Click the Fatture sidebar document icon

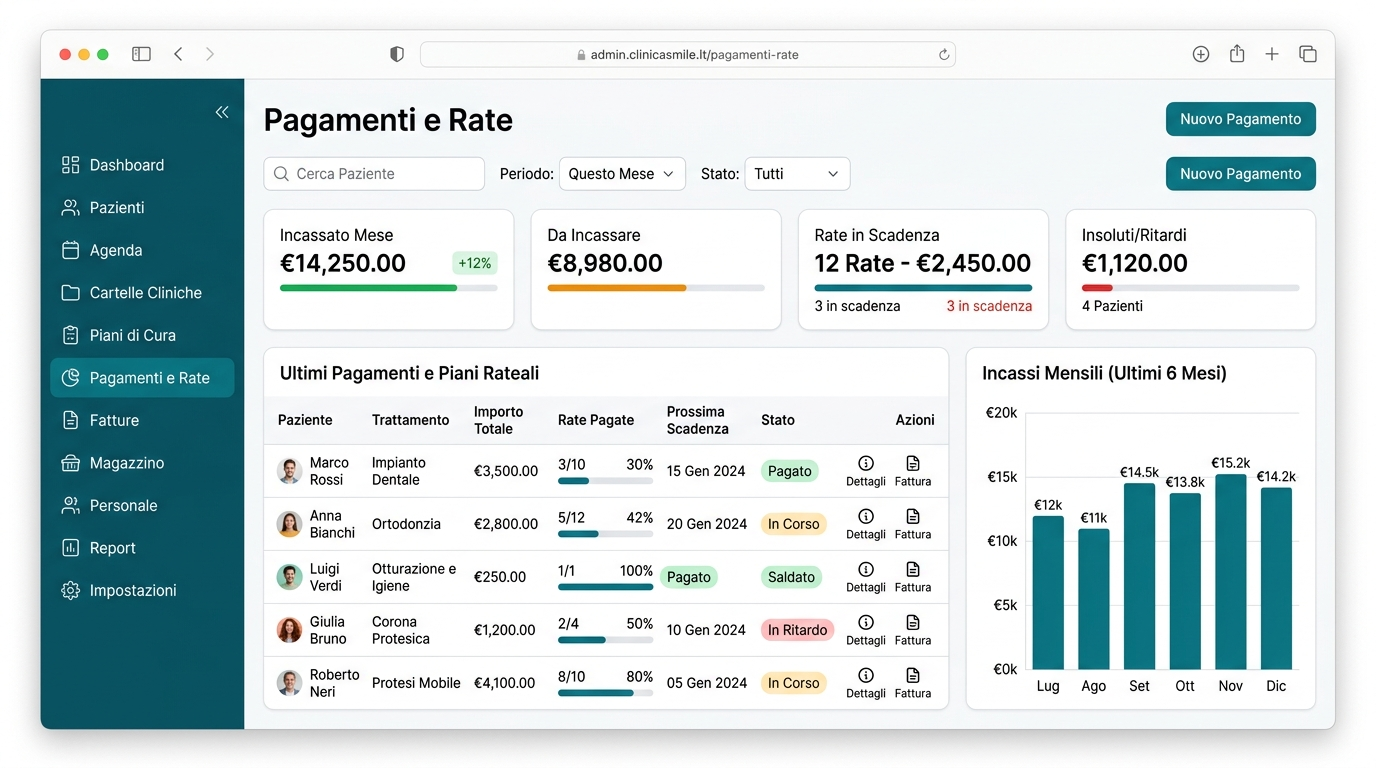coord(70,420)
